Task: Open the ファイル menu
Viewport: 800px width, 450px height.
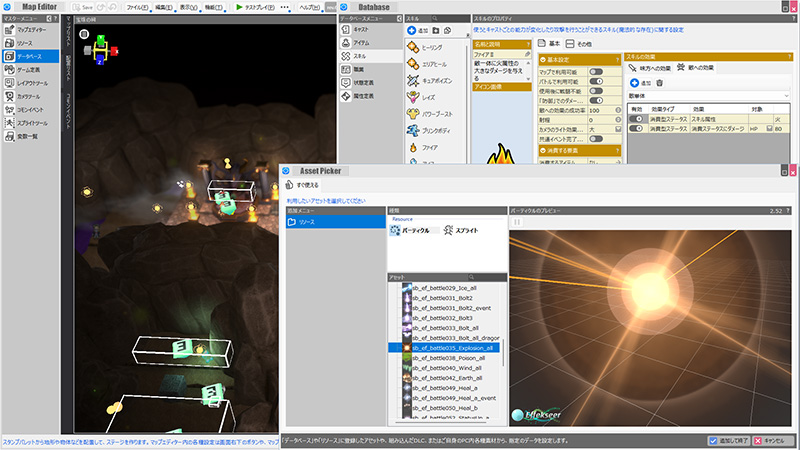Action: 138,6
